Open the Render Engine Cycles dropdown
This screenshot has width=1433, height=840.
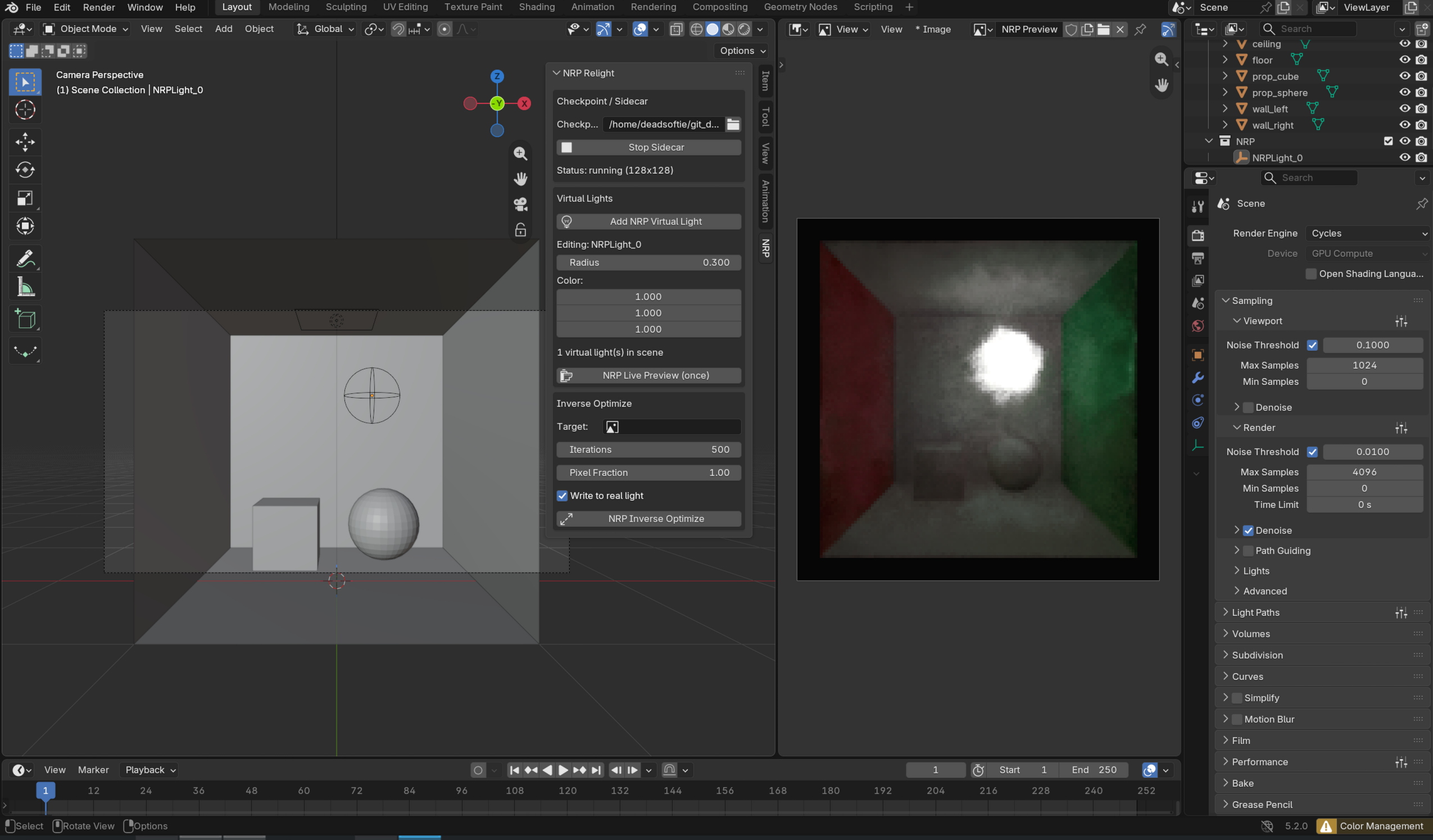(1367, 233)
